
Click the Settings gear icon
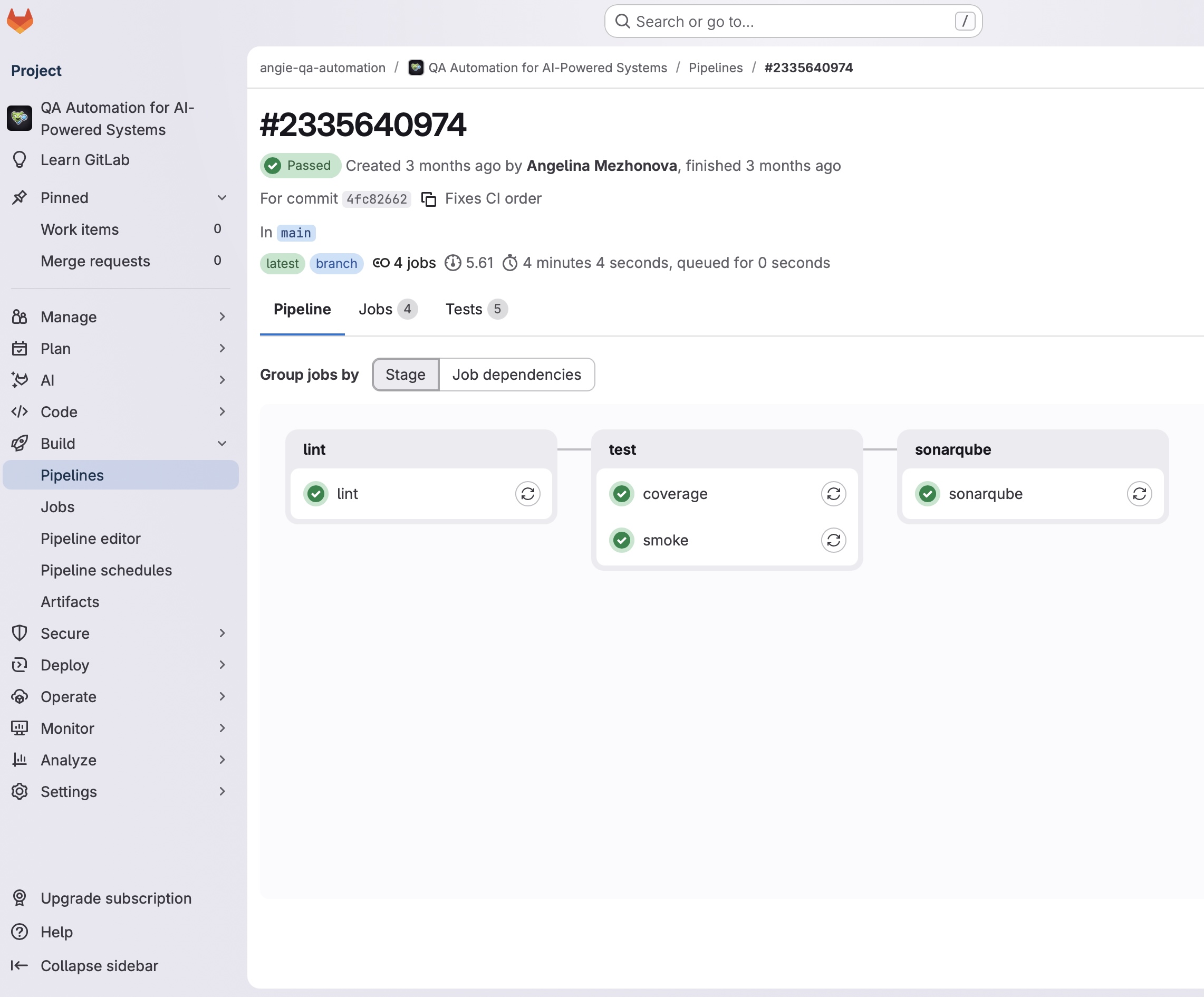point(20,791)
